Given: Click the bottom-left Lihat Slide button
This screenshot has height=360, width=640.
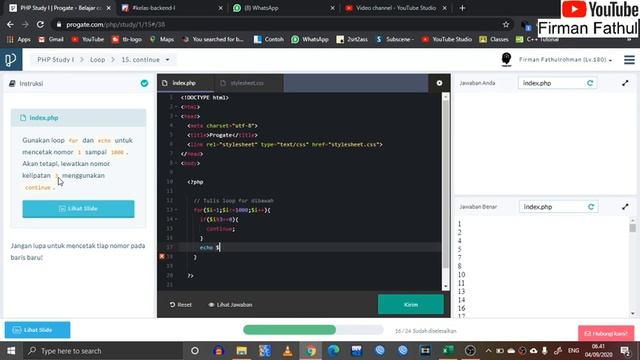Looking at the screenshot, I should tap(38, 330).
